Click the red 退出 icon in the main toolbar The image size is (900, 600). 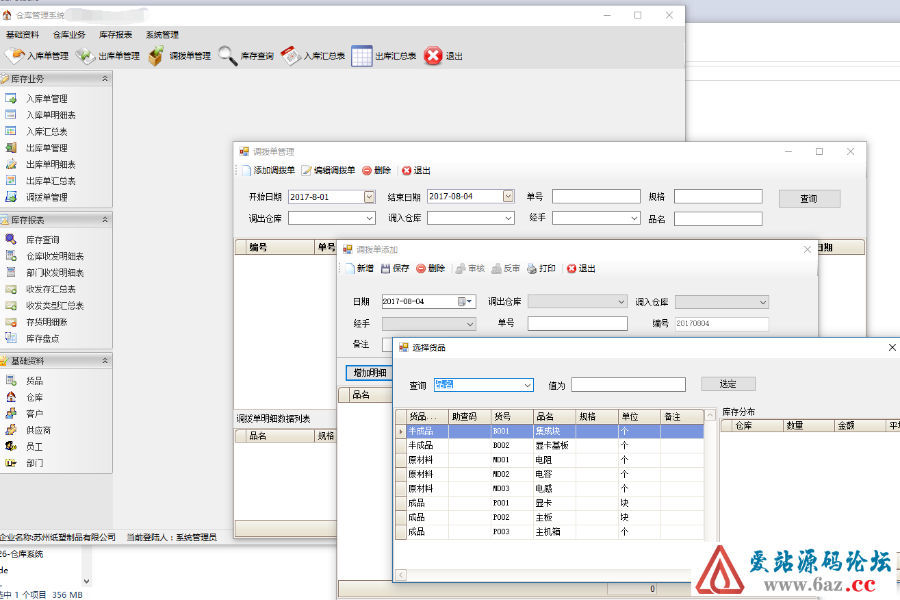[x=433, y=56]
